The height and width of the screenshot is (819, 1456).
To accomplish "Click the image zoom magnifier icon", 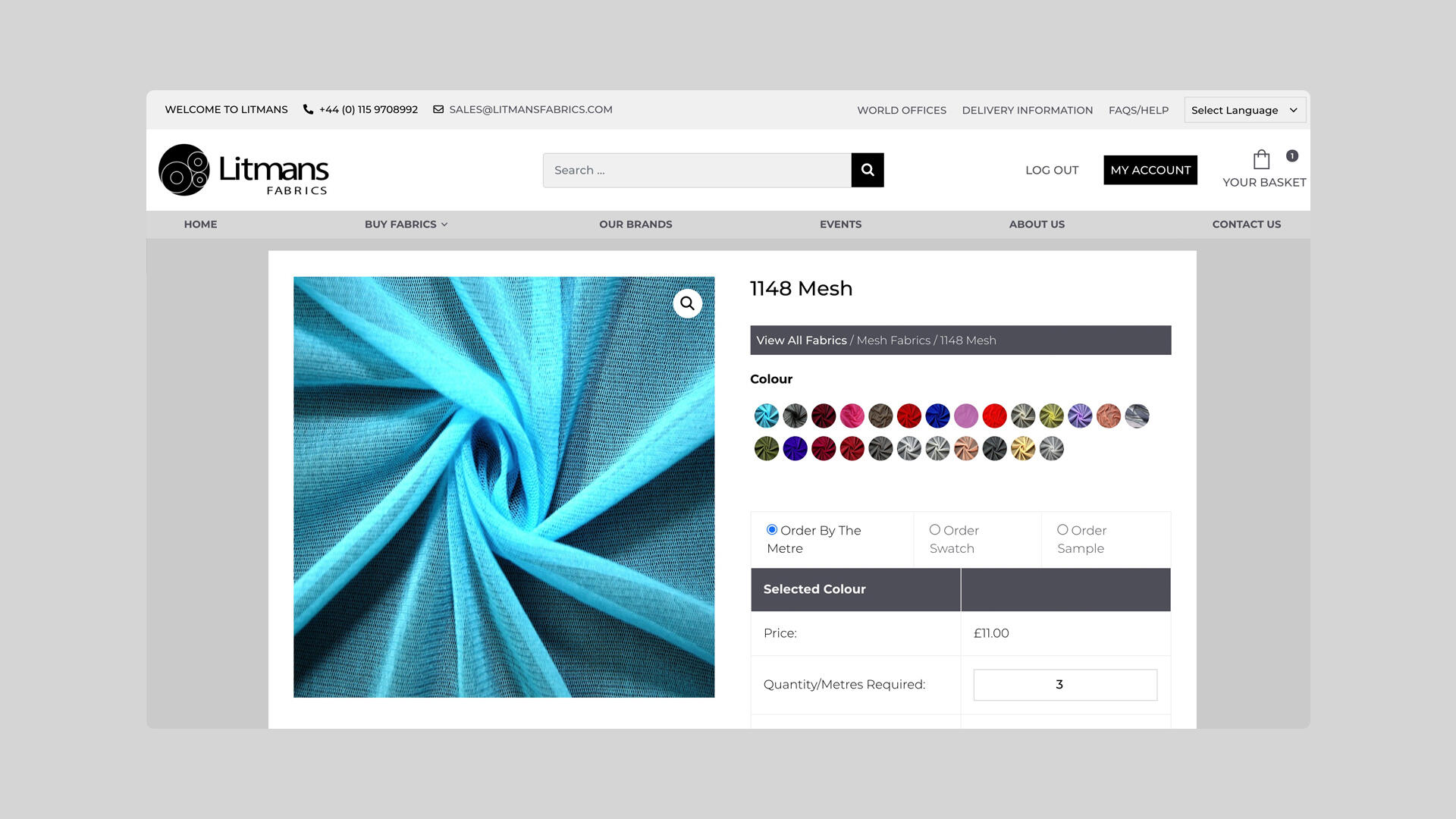I will pos(687,303).
